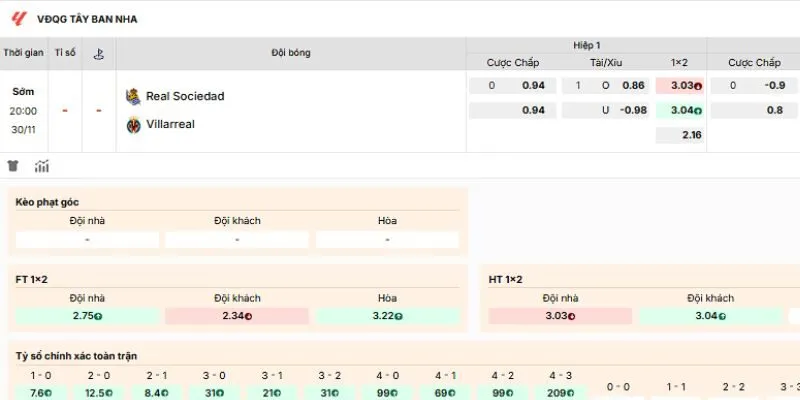
Task: Click the Tài/Xỉu sub-header
Action: point(606,63)
